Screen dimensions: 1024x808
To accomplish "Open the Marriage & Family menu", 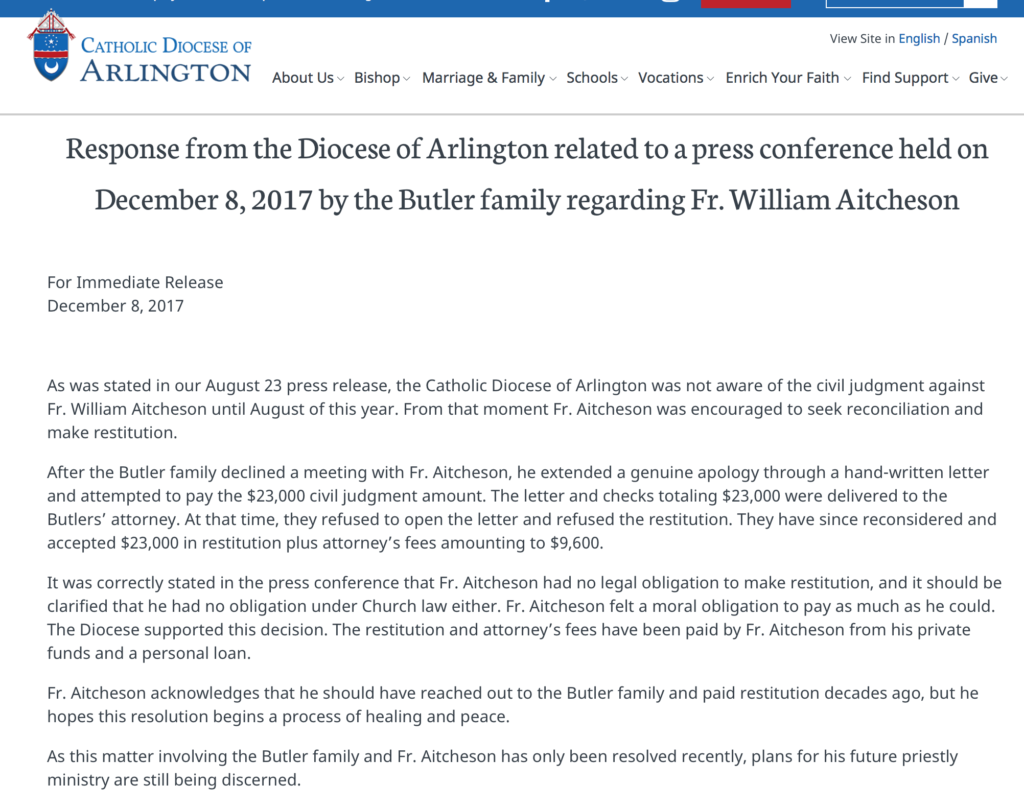I will (489, 78).
